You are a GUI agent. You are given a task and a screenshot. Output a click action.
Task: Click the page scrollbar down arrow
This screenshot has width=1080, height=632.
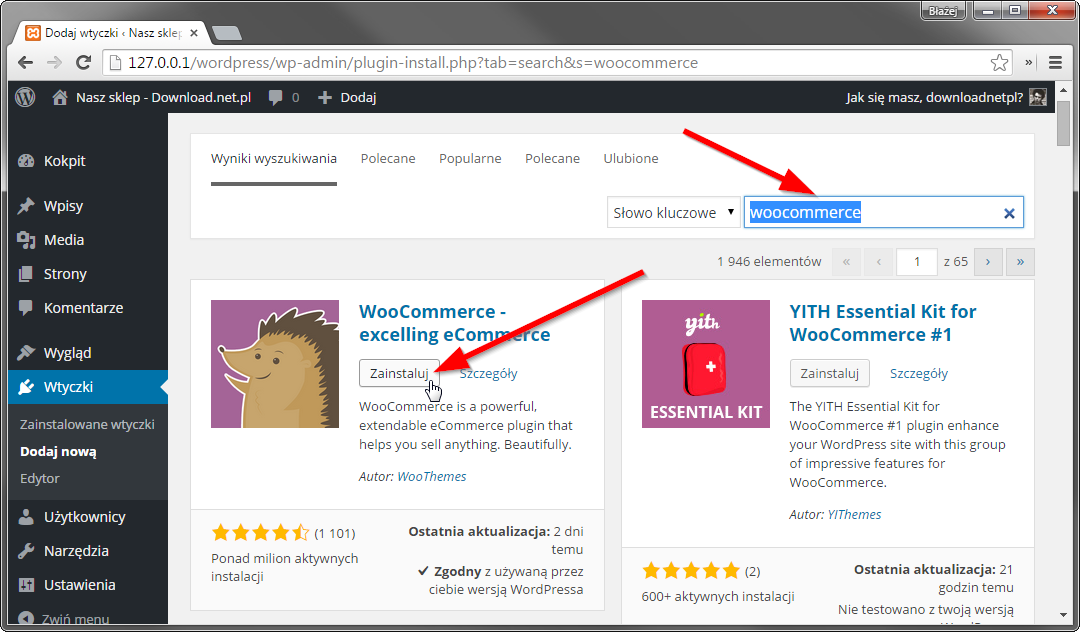coord(1064,615)
